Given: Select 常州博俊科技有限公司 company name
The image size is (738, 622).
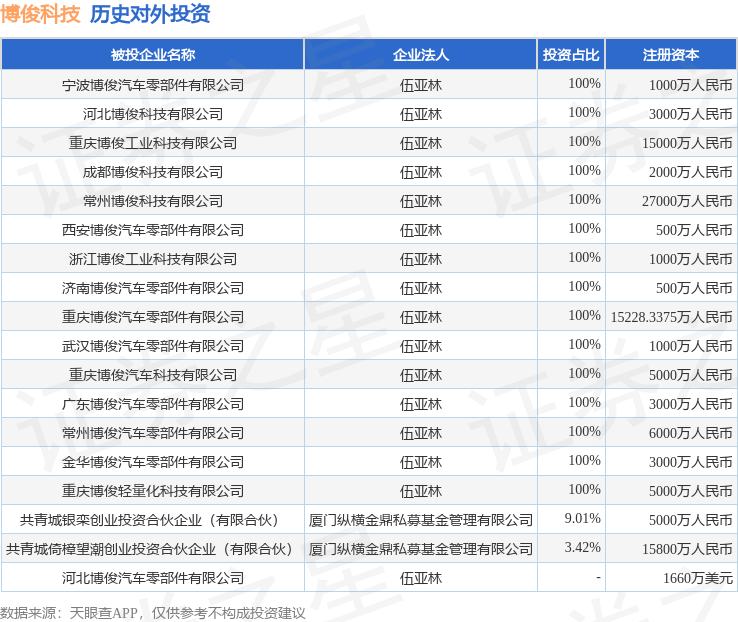Looking at the screenshot, I should click(x=153, y=201).
